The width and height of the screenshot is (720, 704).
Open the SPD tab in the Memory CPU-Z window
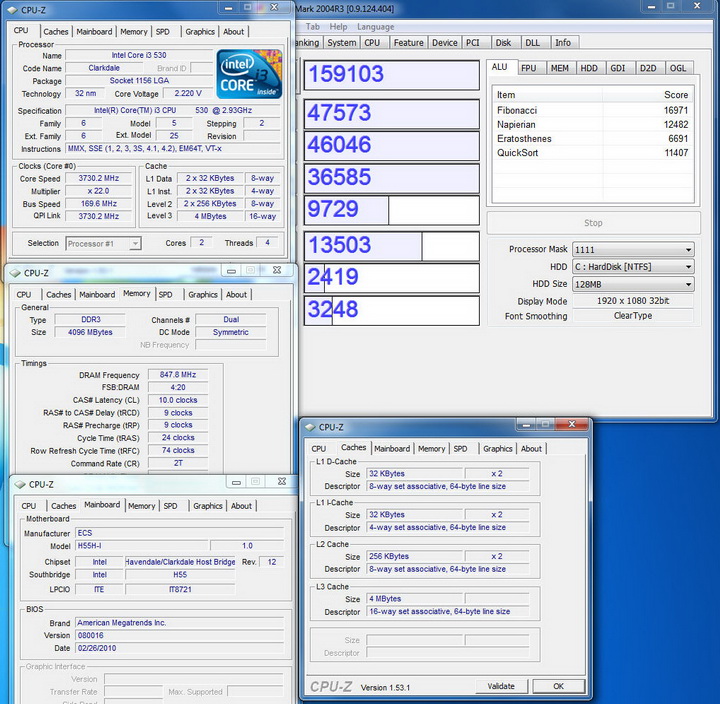pos(165,295)
